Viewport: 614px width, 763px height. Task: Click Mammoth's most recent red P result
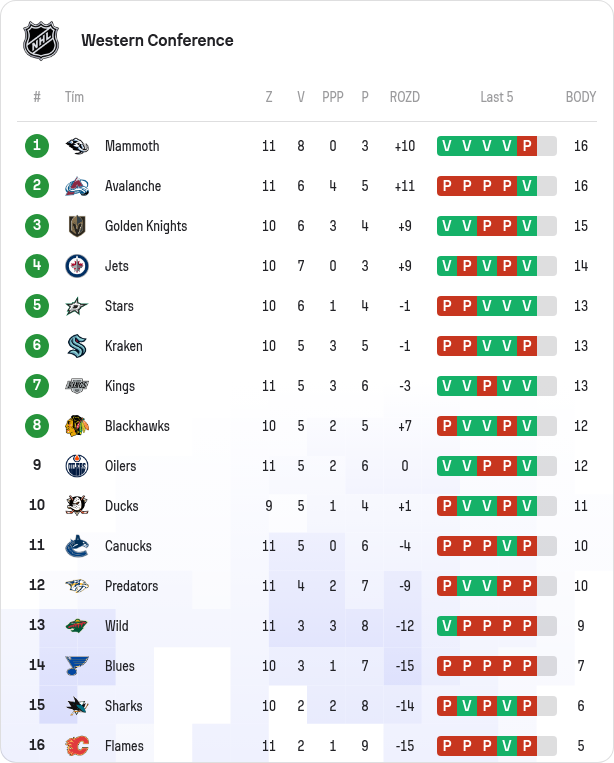(527, 146)
